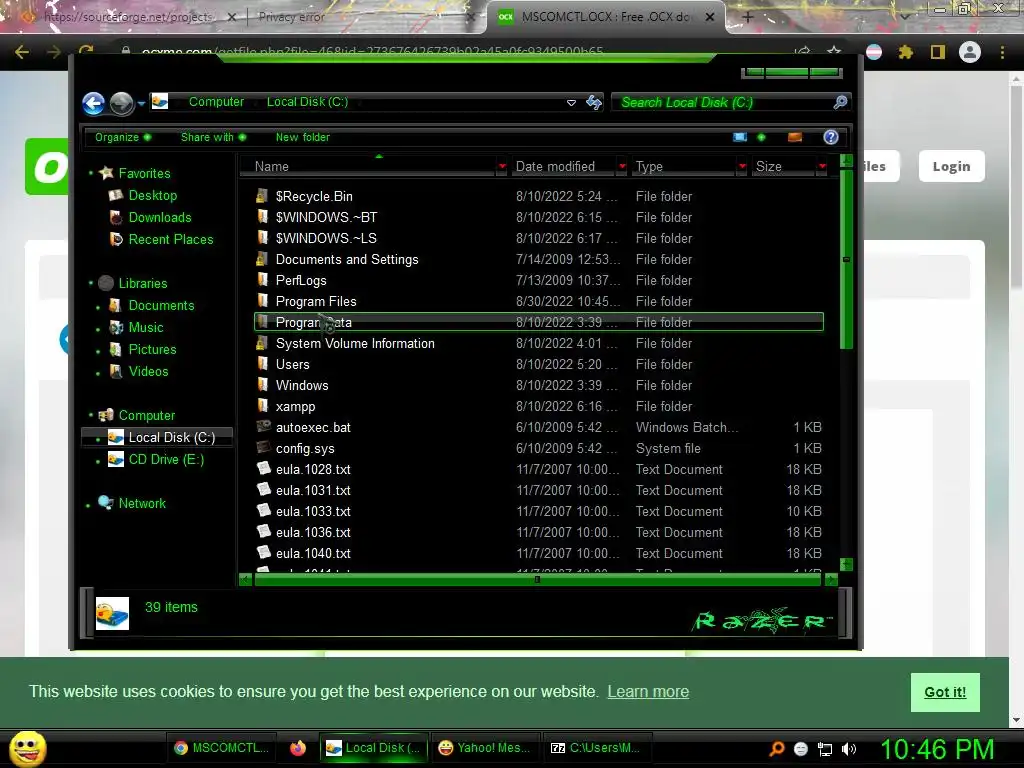
Task: Open Music library in sidebar
Action: [x=145, y=327]
